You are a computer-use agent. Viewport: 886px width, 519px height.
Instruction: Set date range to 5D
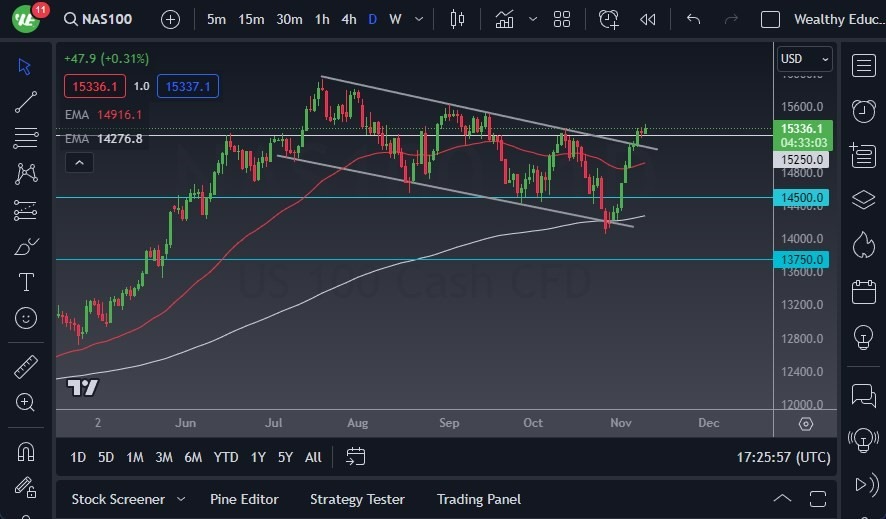(106, 457)
